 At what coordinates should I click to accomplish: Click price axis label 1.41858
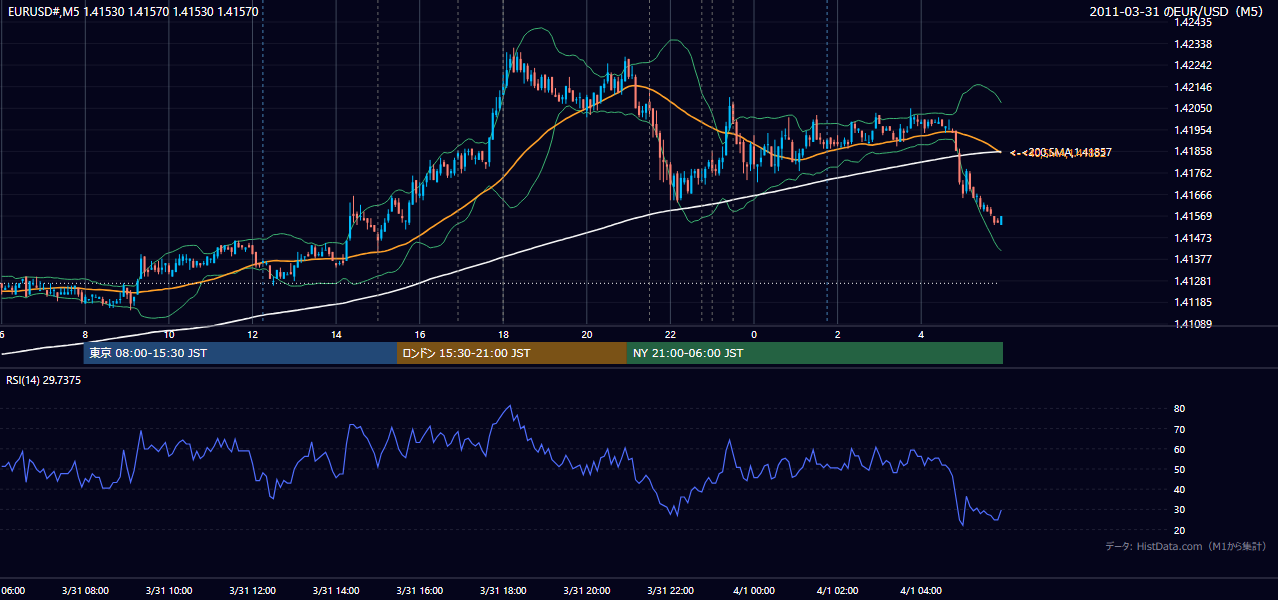pyautogui.click(x=1194, y=151)
